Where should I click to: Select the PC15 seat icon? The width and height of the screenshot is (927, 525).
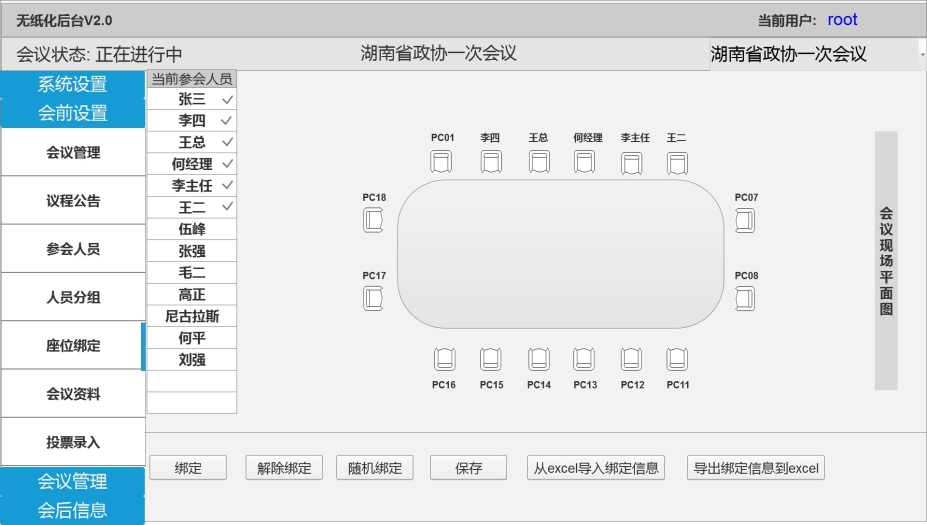click(x=491, y=359)
